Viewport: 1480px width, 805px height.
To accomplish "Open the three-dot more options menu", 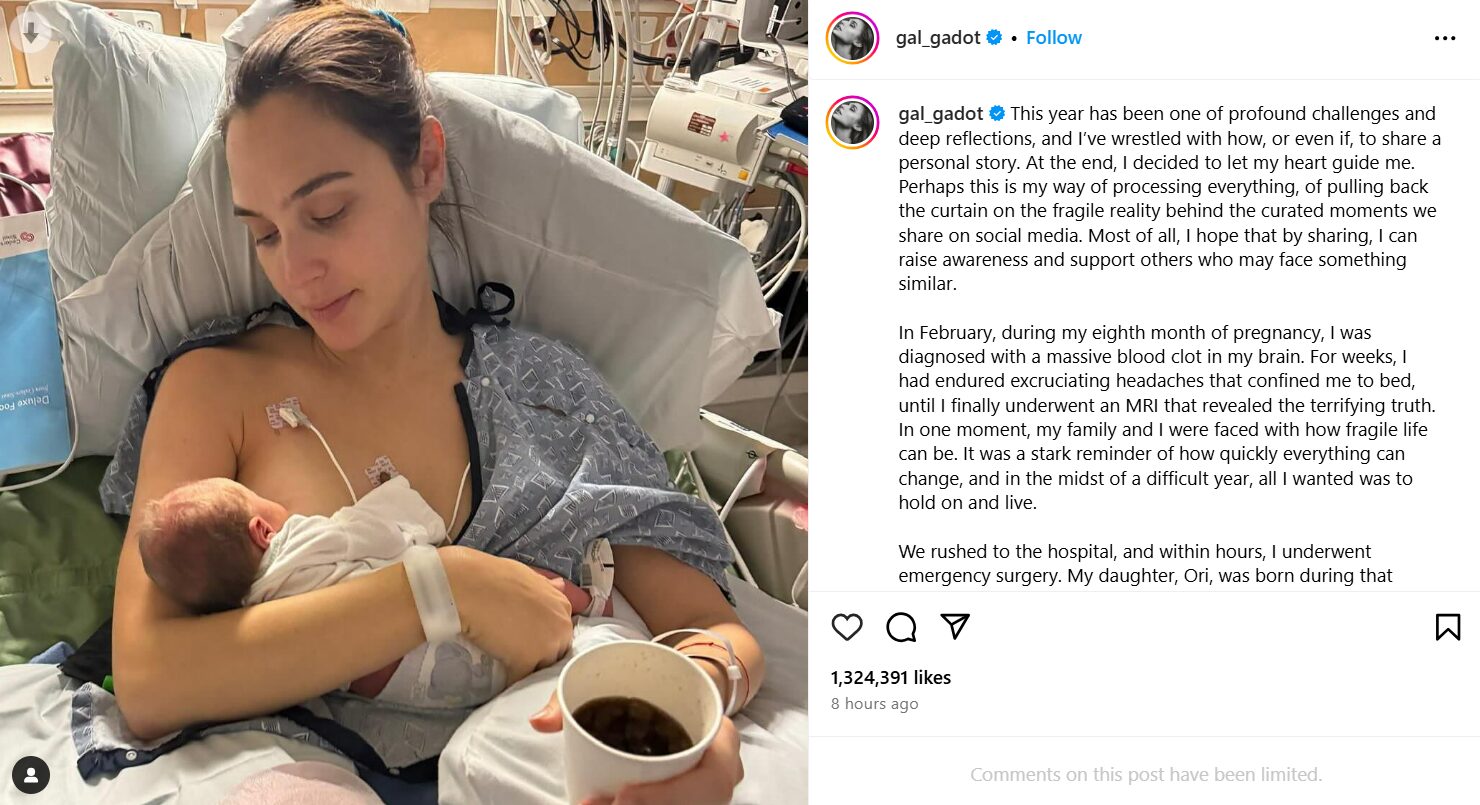I will (1445, 38).
